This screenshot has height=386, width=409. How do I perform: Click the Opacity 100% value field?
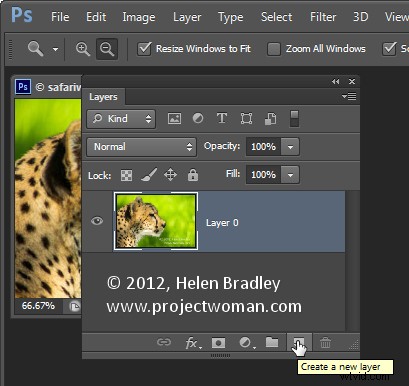(x=263, y=147)
